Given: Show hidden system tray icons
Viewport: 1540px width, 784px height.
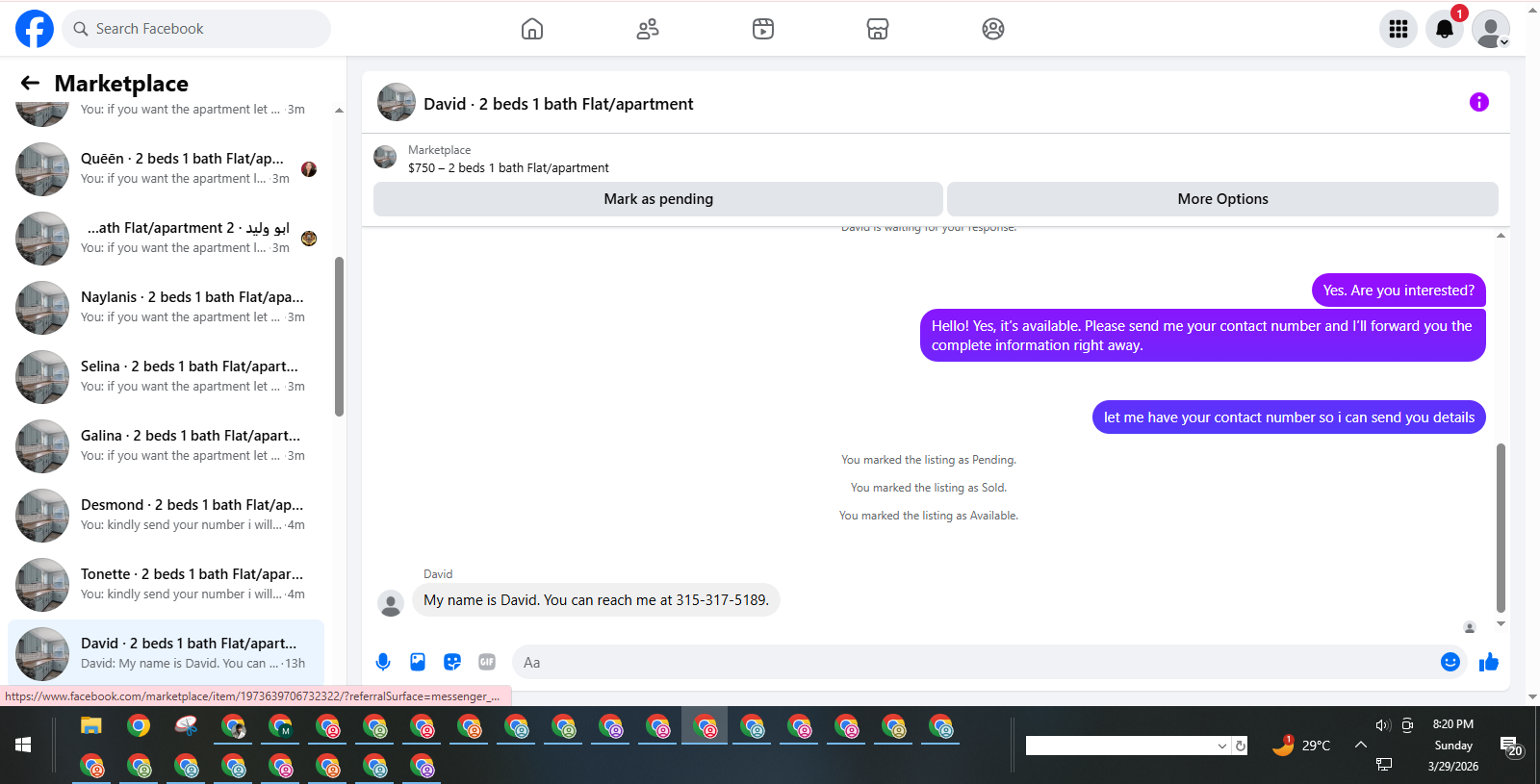Looking at the screenshot, I should point(1361,745).
